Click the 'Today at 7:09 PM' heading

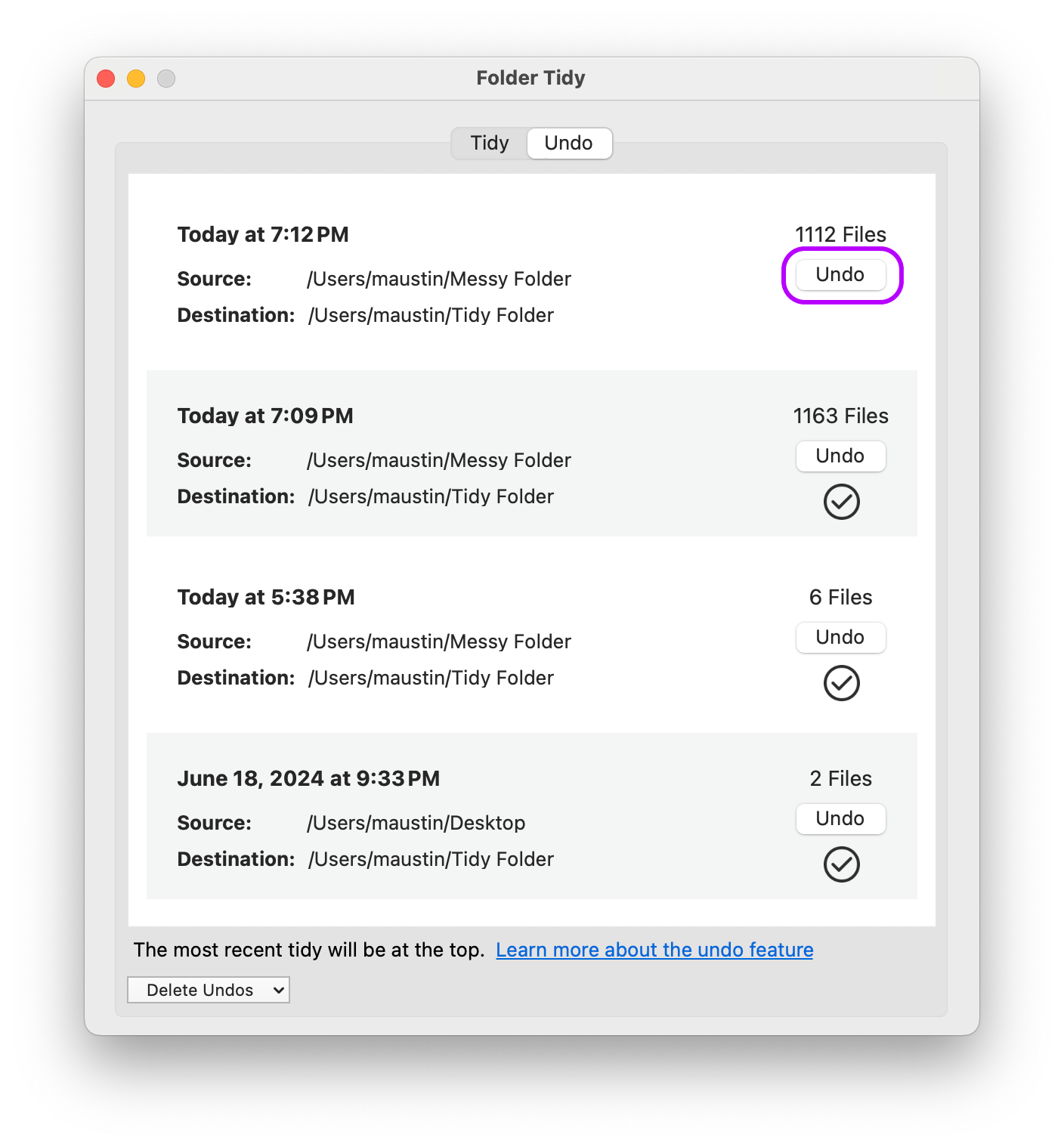coord(265,416)
